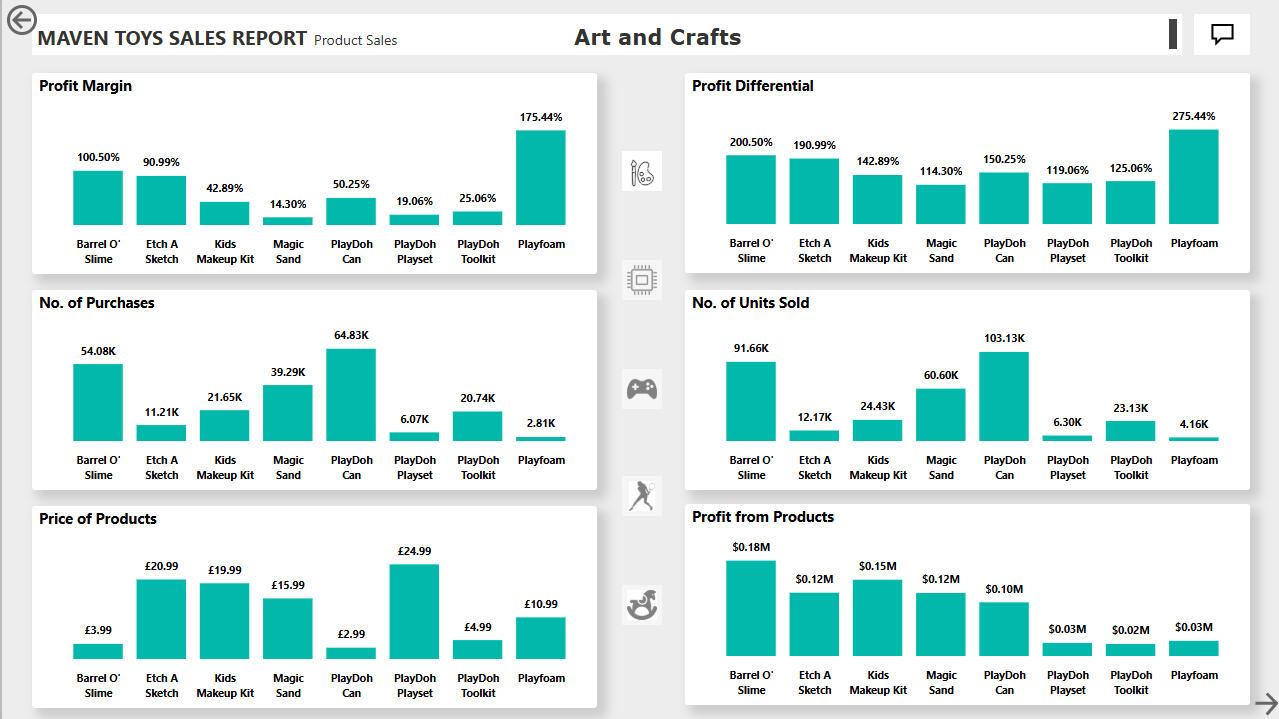Select the Electronics chip category icon
The height and width of the screenshot is (719, 1279).
[x=641, y=280]
